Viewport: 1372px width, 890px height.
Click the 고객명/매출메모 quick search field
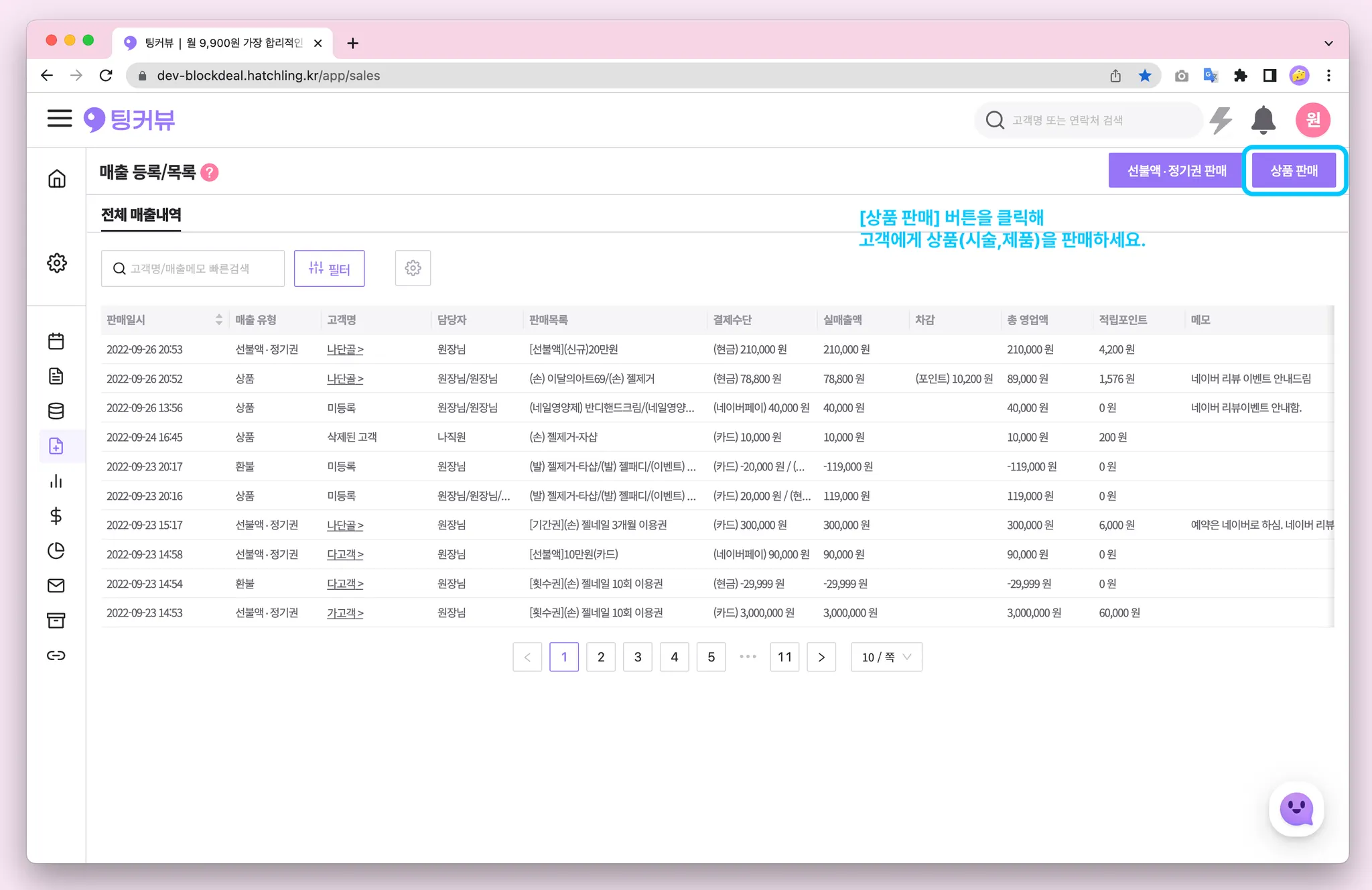[x=193, y=268]
